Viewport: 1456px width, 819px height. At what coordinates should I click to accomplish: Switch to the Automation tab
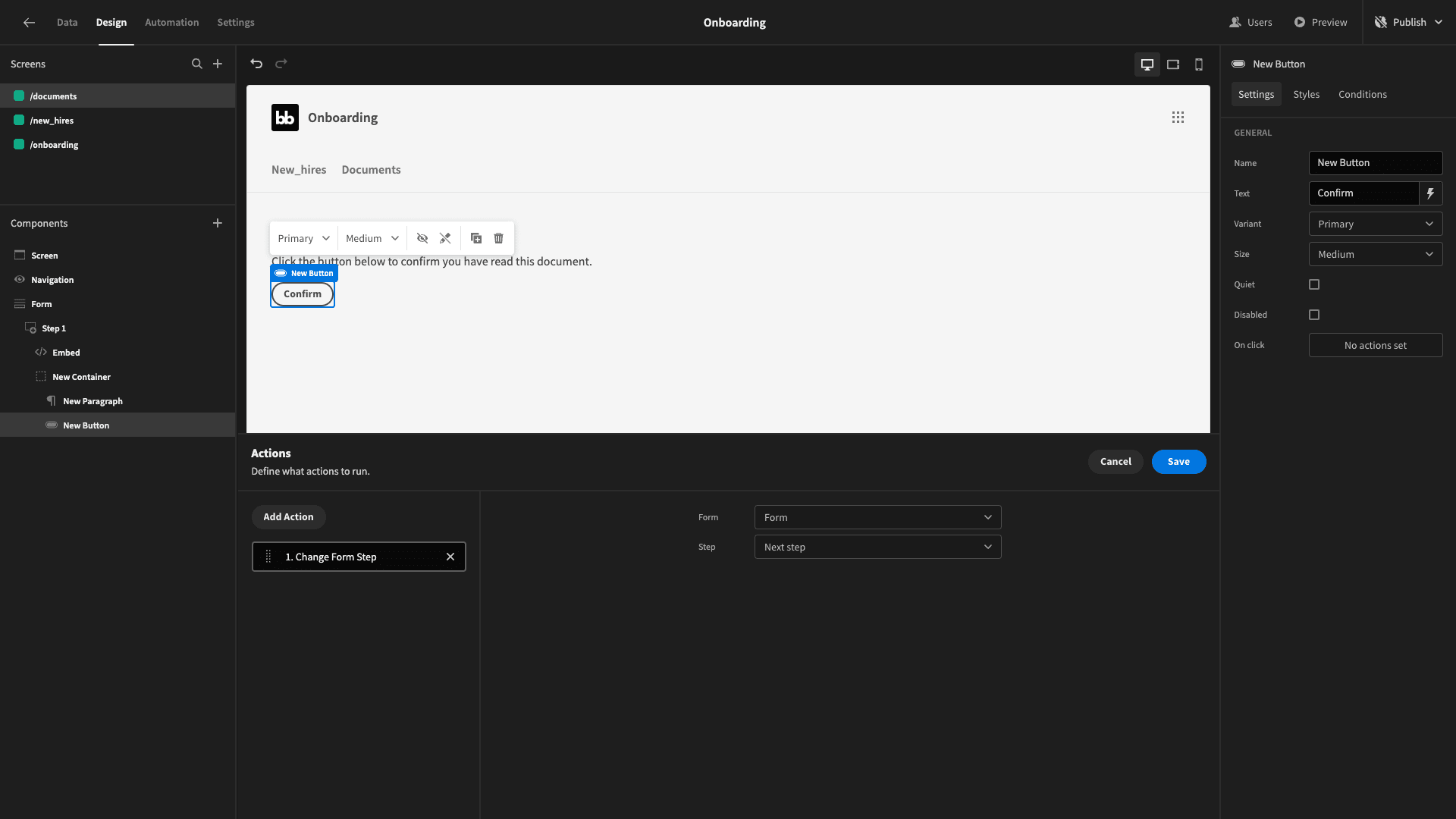point(172,23)
